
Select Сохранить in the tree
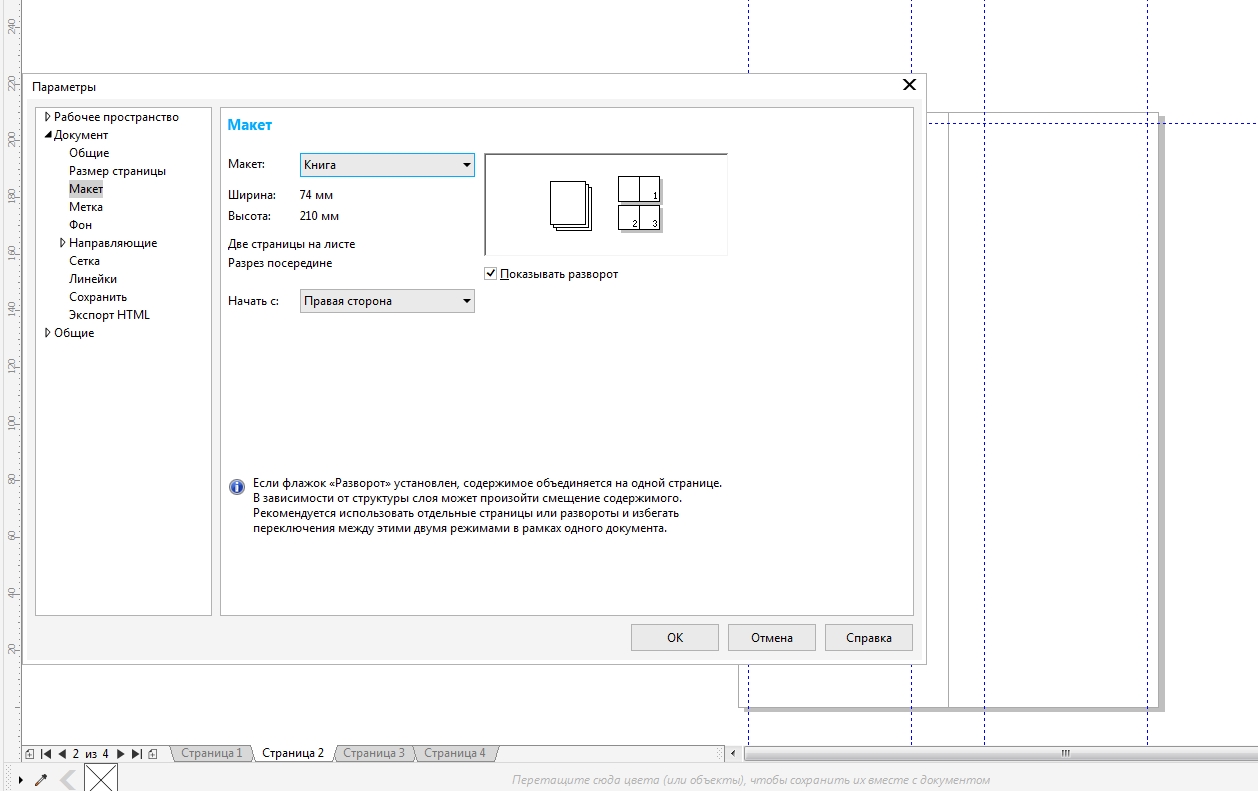[98, 297]
